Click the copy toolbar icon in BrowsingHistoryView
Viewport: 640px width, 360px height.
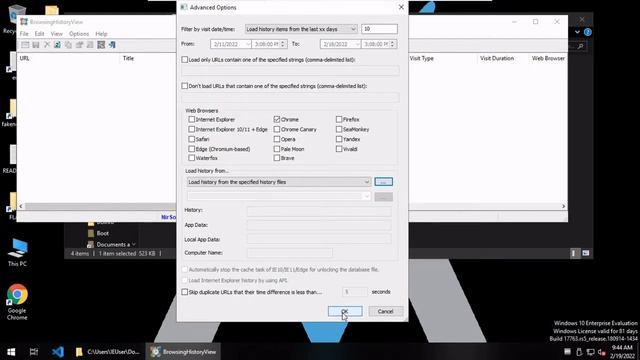[x=69, y=45]
